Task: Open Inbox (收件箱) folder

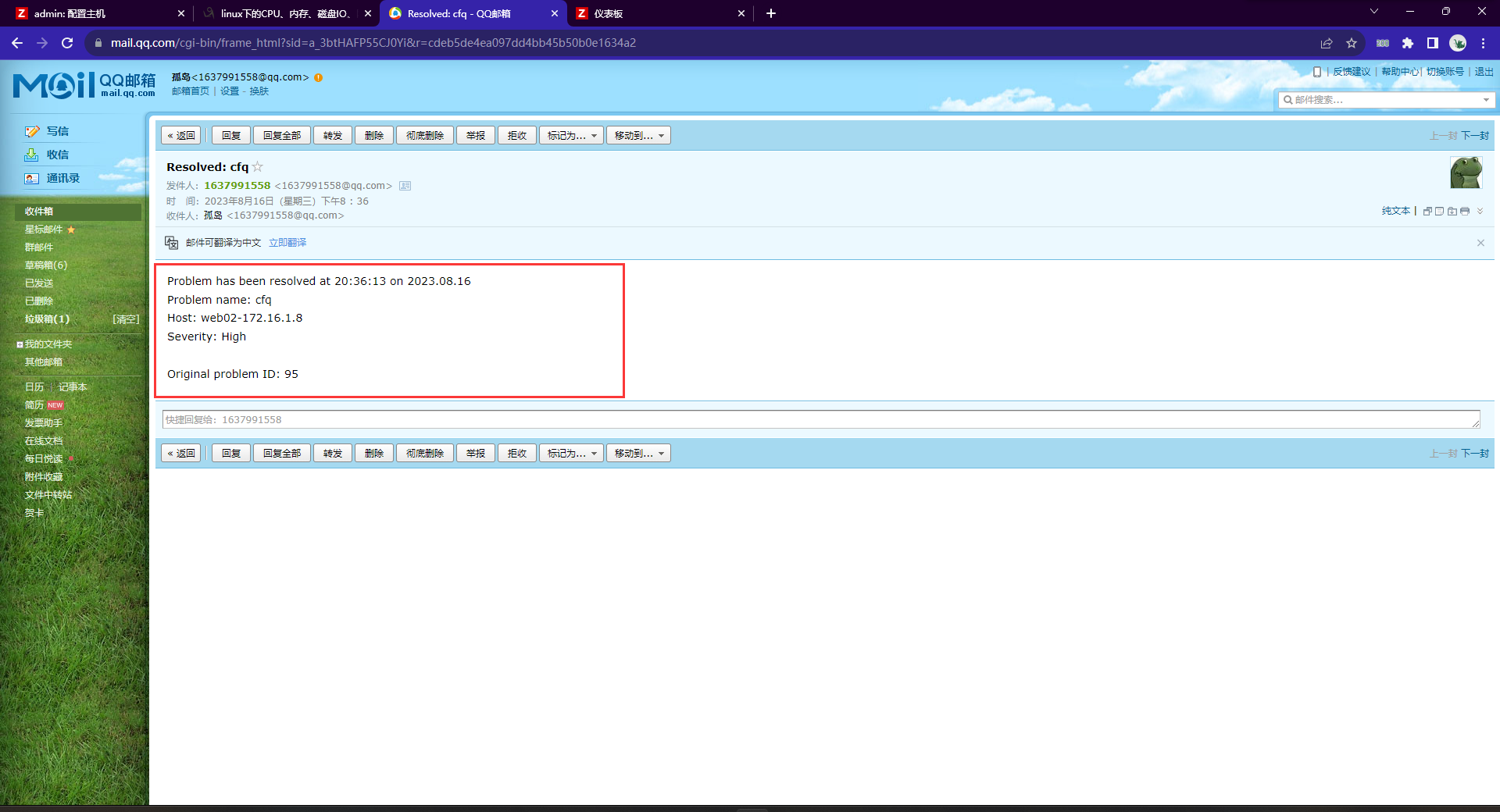Action: (77, 212)
